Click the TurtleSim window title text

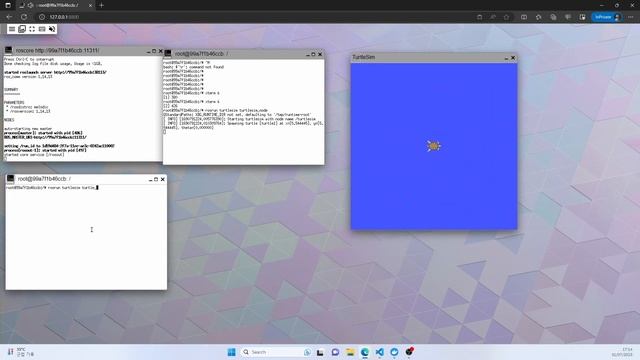(363, 57)
